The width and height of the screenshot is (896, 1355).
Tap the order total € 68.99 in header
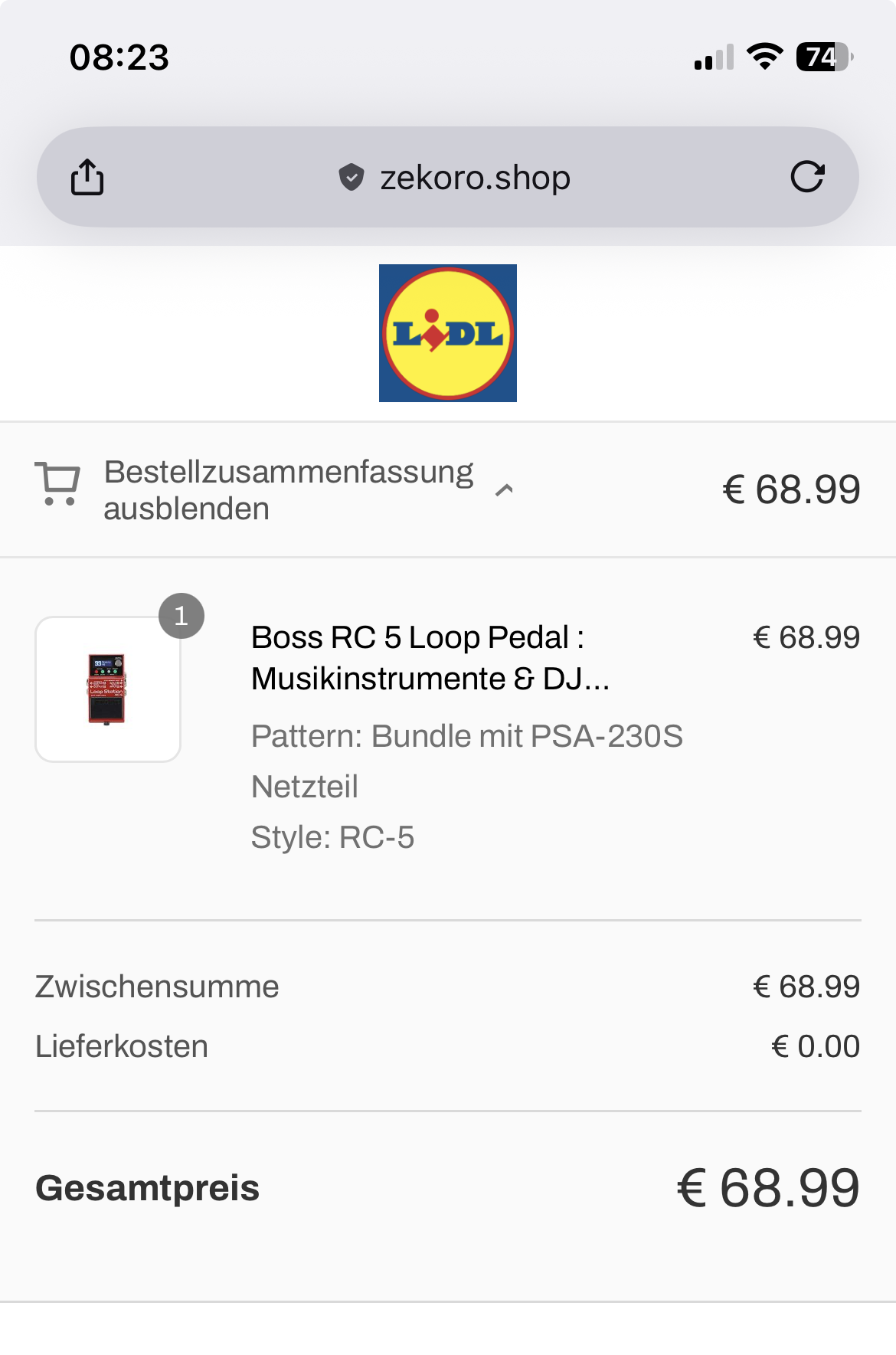[791, 490]
